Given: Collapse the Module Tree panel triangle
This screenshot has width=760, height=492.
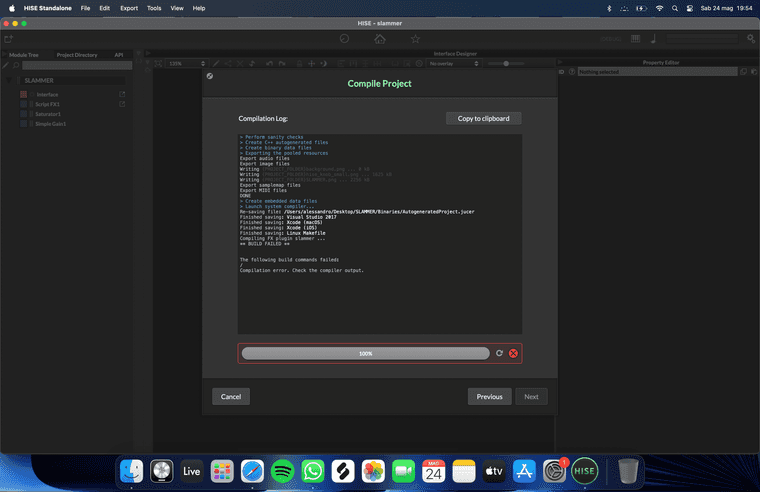Looking at the screenshot, I should coord(4,54).
